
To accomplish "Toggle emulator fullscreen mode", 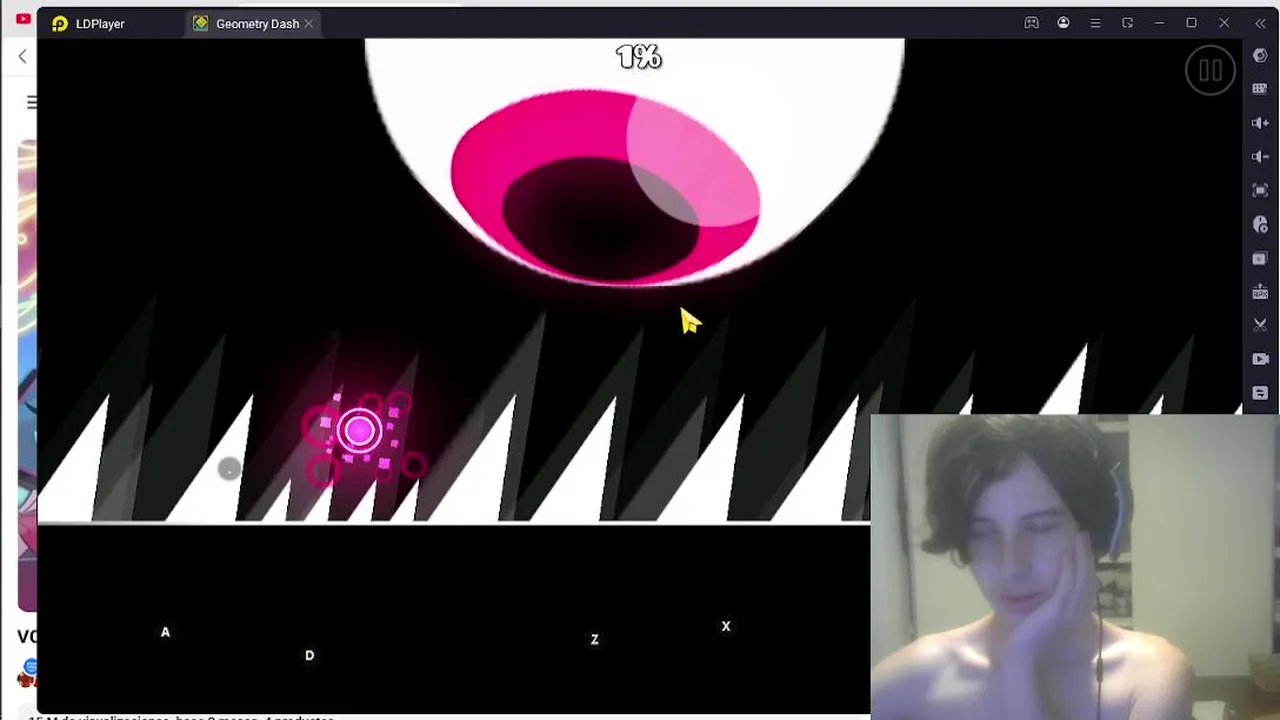I will [x=1260, y=190].
